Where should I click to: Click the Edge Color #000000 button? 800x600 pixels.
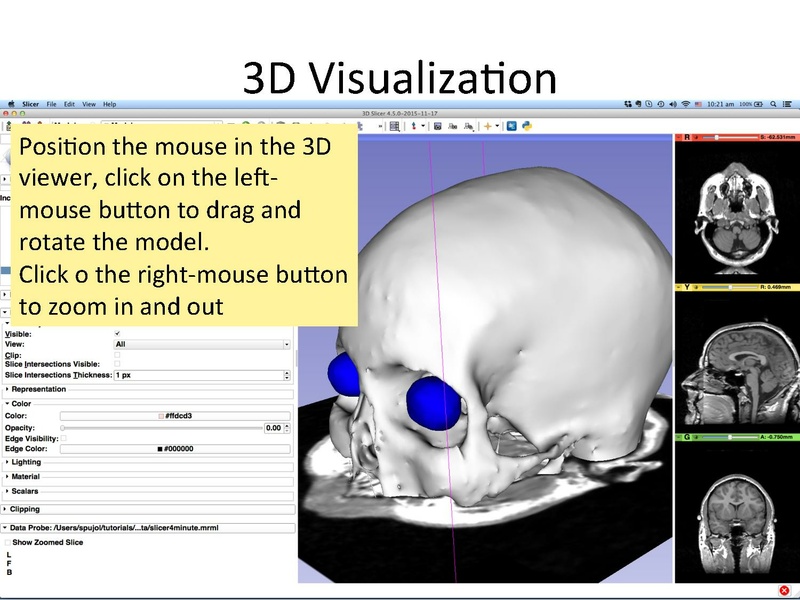coord(176,449)
